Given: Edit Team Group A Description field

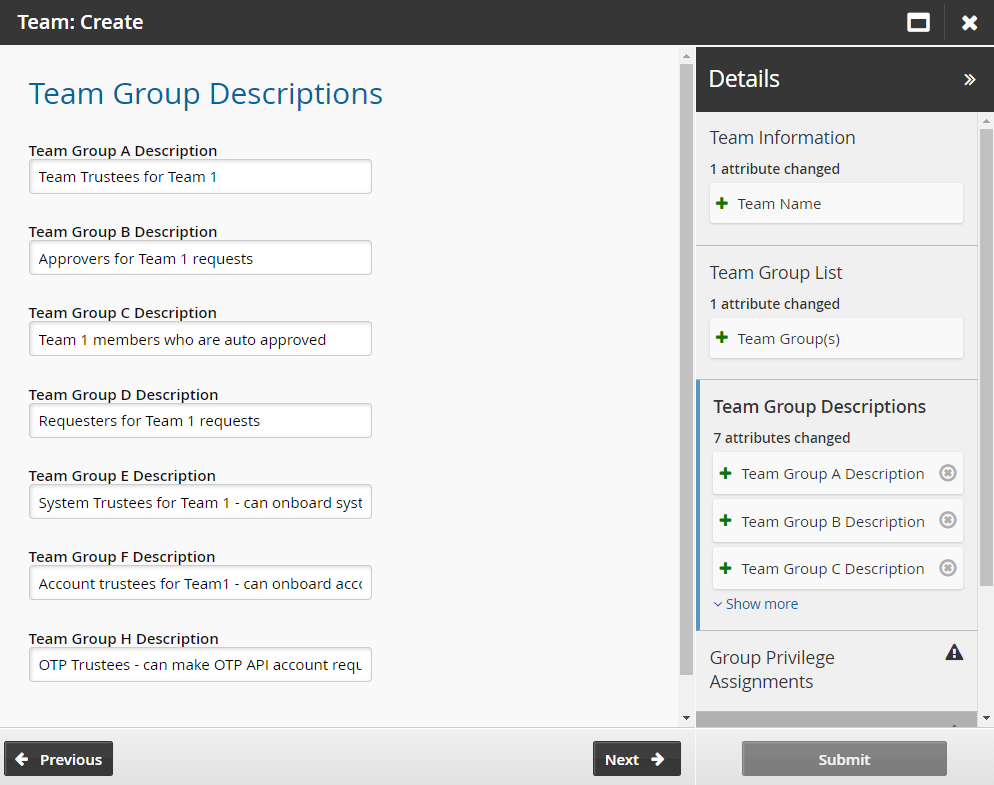Looking at the screenshot, I should click(x=200, y=177).
